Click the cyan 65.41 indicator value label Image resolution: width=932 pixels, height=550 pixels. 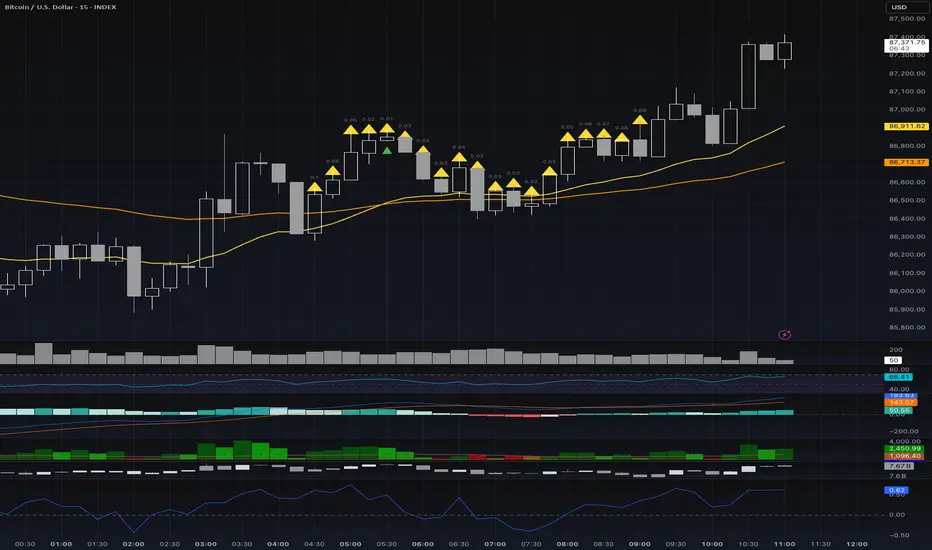[898, 377]
